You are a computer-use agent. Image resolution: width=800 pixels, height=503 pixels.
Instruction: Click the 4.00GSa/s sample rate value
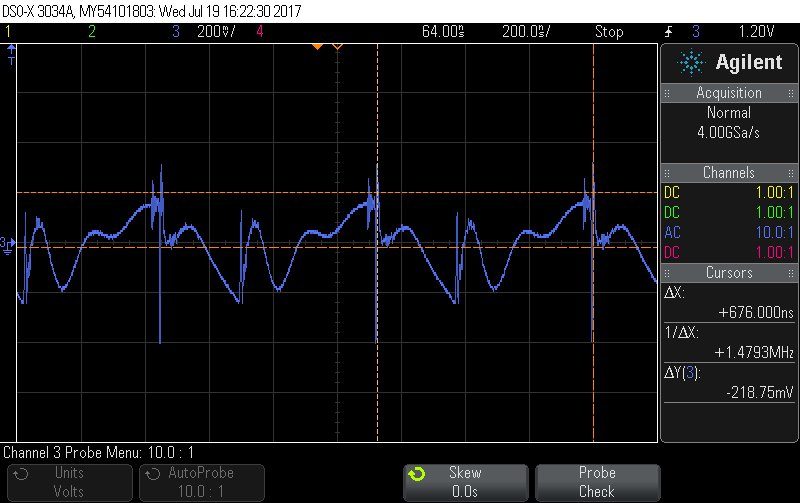729,133
